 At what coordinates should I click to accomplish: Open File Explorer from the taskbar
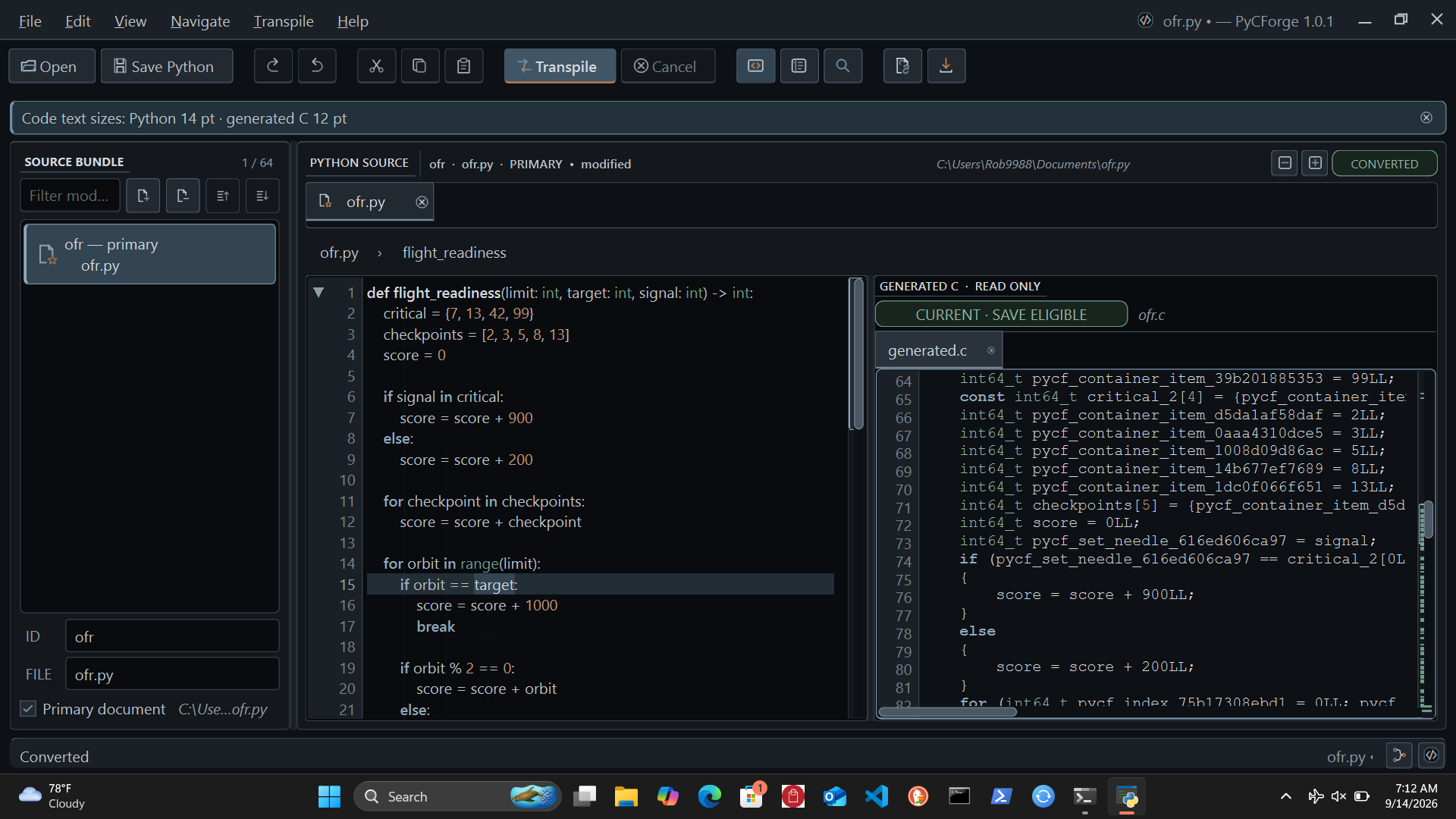[x=626, y=796]
